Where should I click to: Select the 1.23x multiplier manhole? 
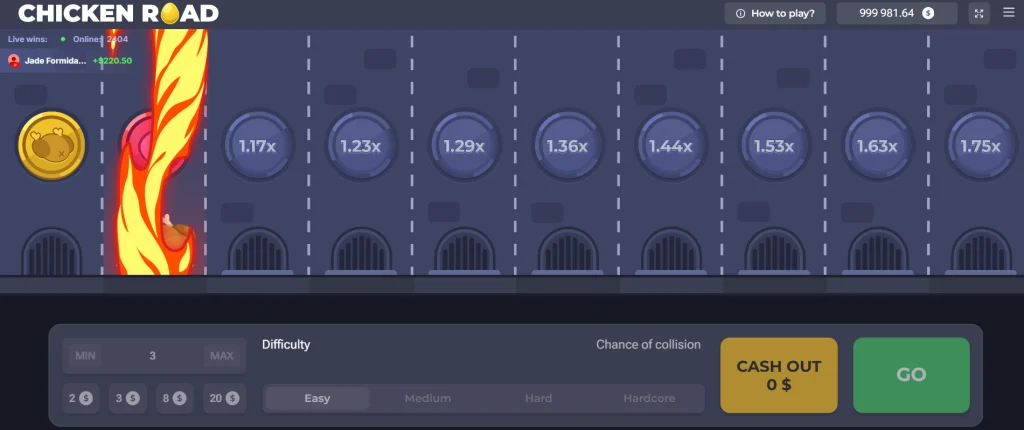pyautogui.click(x=360, y=145)
